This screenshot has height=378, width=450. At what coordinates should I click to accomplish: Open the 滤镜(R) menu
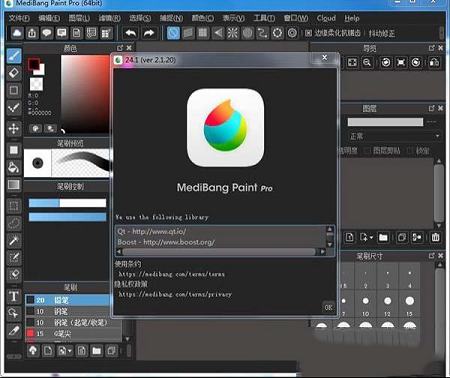pyautogui.click(x=110, y=18)
